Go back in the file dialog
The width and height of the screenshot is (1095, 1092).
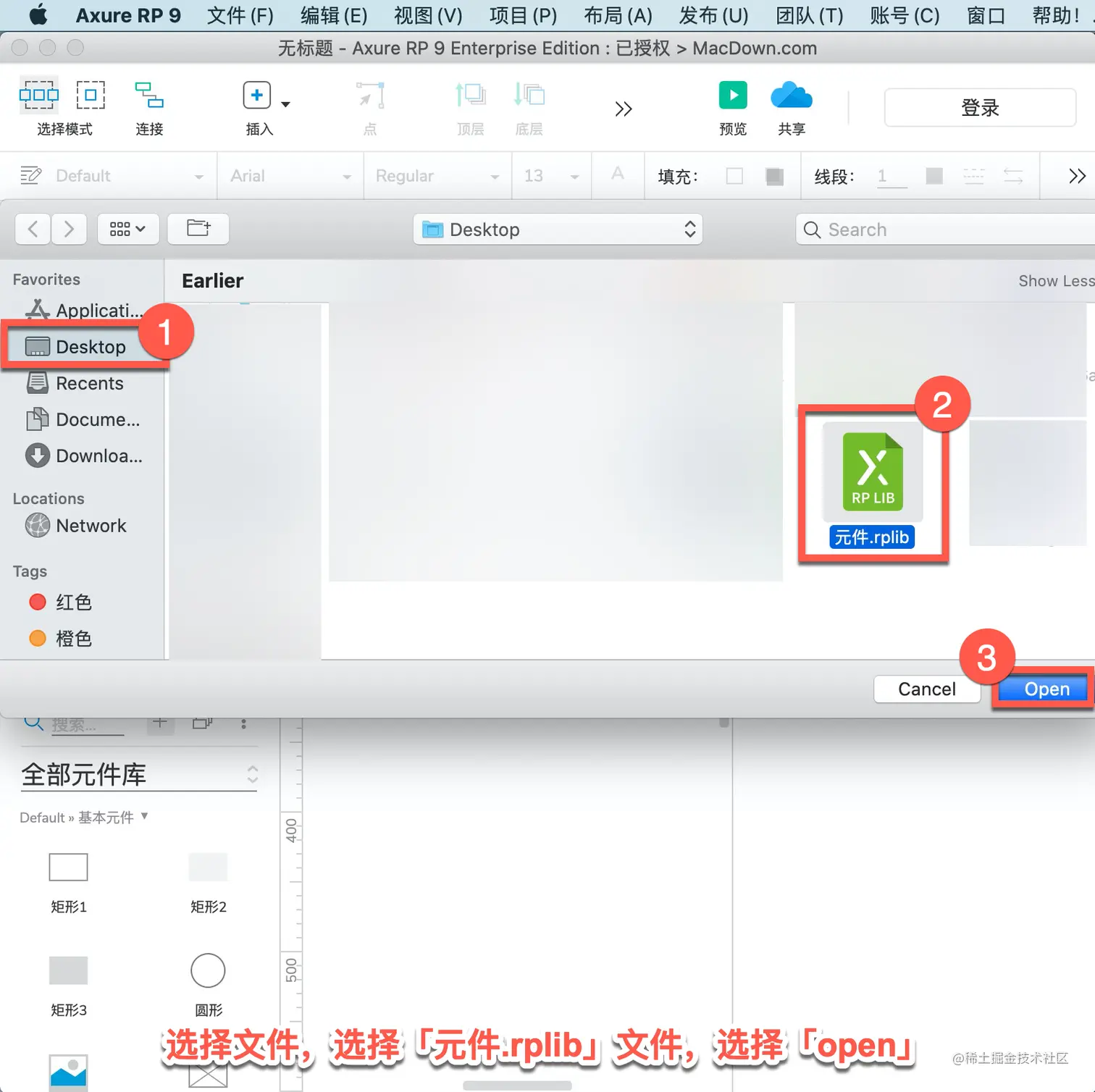pyautogui.click(x=33, y=229)
